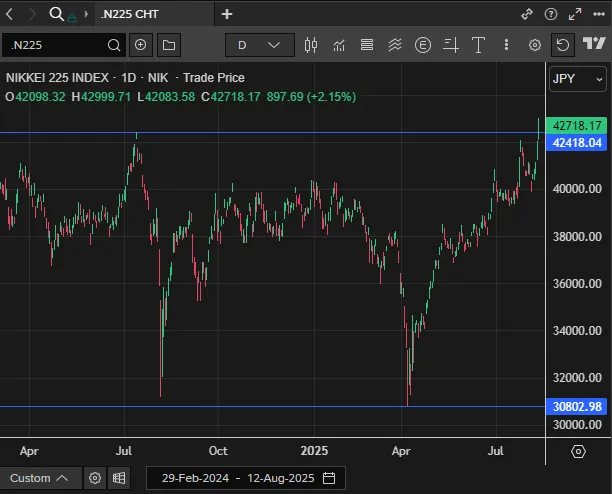Open the wavy lines analysis icon
Viewport: 612px width, 494px height.
[x=395, y=45]
